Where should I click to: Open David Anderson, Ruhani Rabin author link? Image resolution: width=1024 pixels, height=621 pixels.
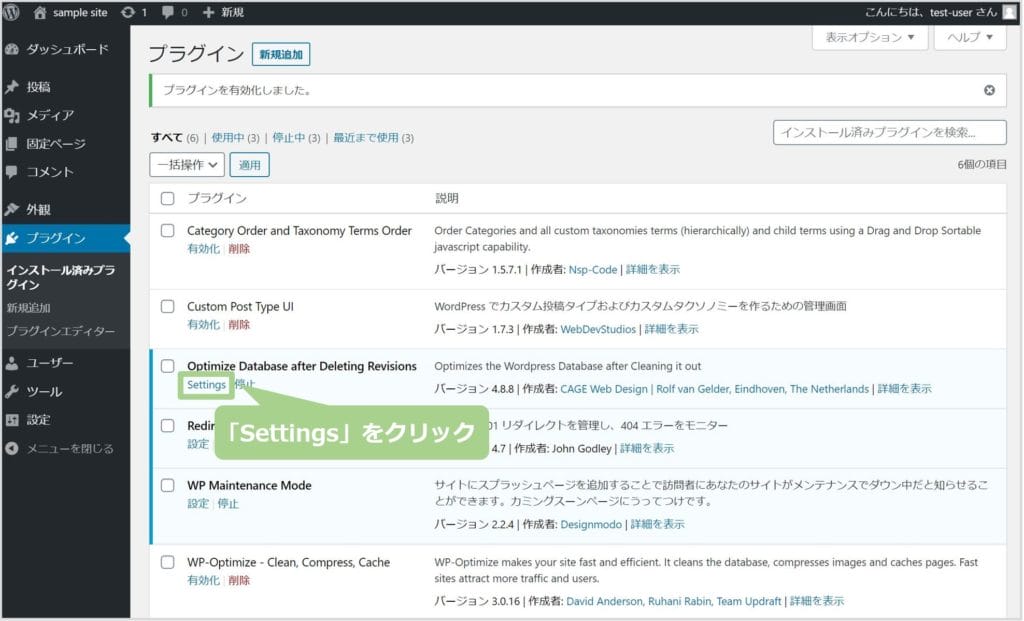pyautogui.click(x=673, y=601)
